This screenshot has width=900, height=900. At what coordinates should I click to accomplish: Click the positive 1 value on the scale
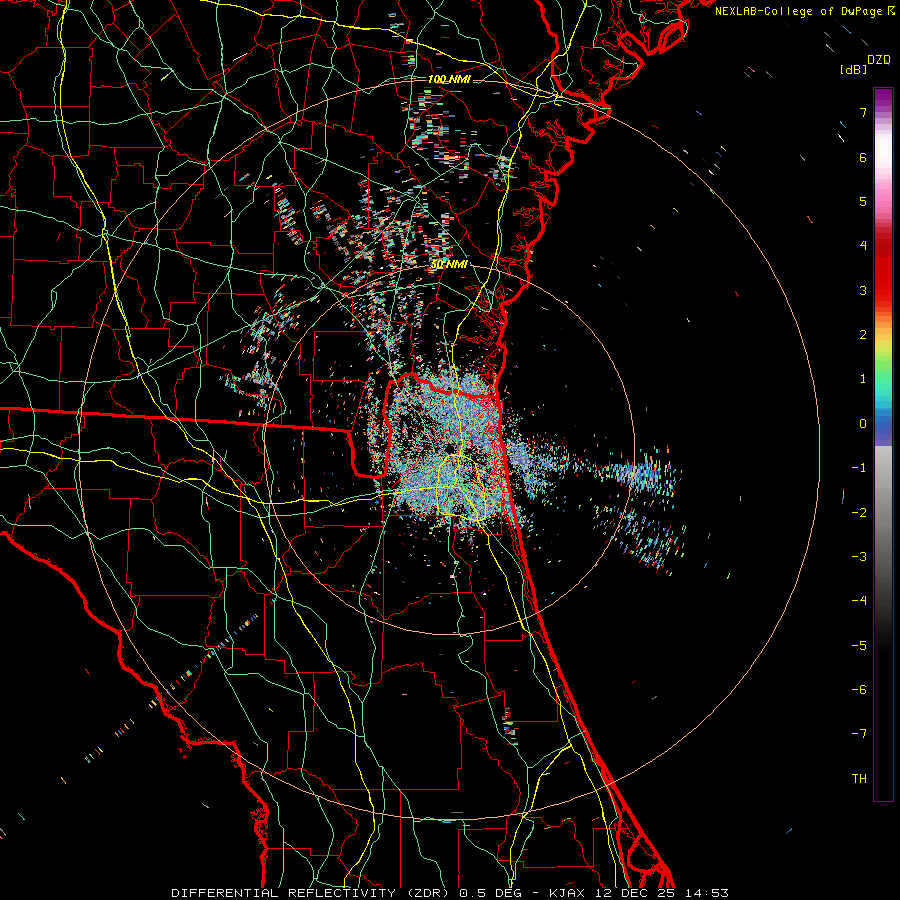pyautogui.click(x=863, y=379)
